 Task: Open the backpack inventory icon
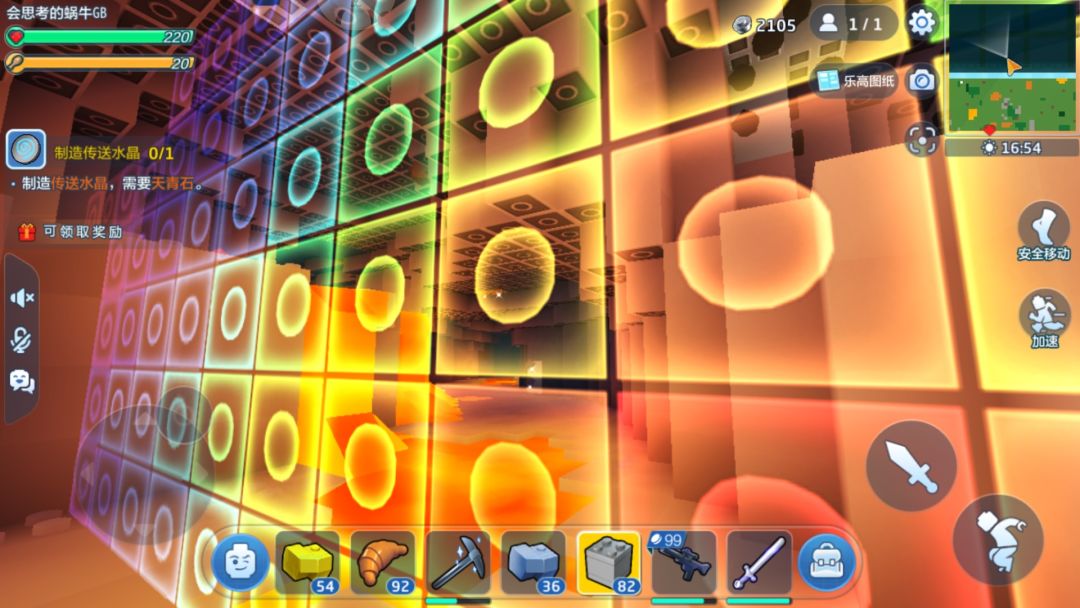[827, 563]
